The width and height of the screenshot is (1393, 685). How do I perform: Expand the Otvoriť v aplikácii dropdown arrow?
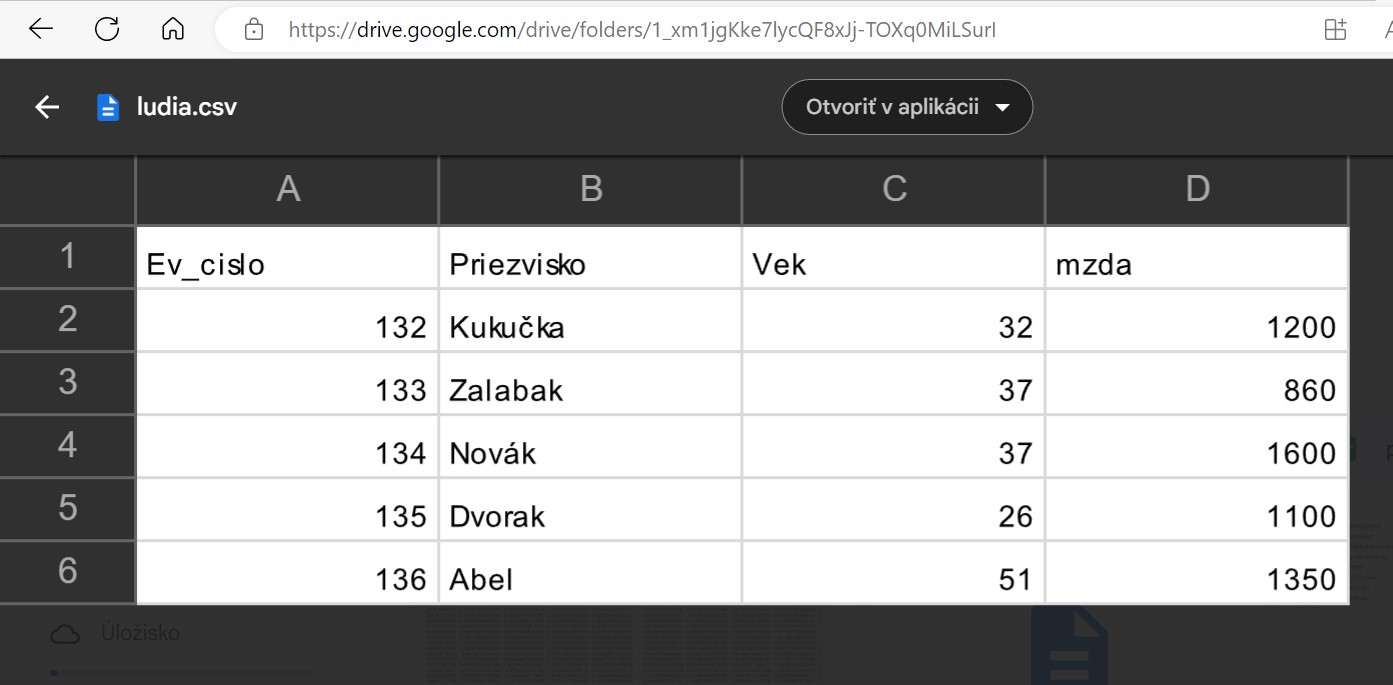pyautogui.click(x=1003, y=108)
